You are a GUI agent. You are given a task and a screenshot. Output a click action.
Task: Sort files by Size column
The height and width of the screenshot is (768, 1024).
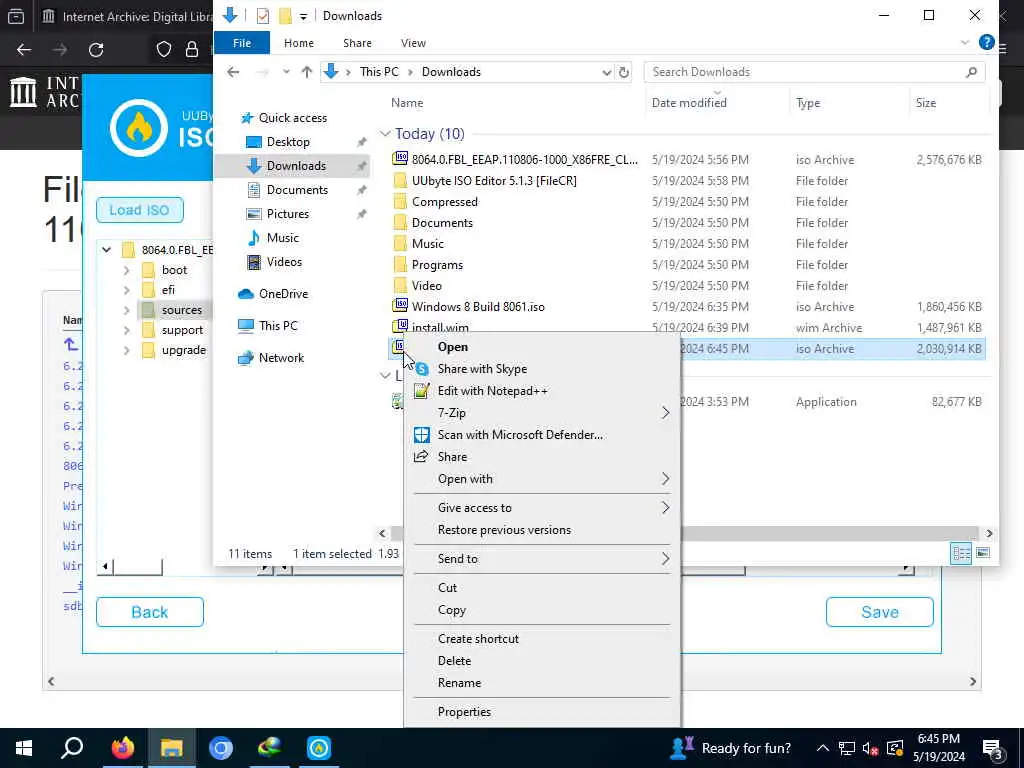click(x=925, y=103)
